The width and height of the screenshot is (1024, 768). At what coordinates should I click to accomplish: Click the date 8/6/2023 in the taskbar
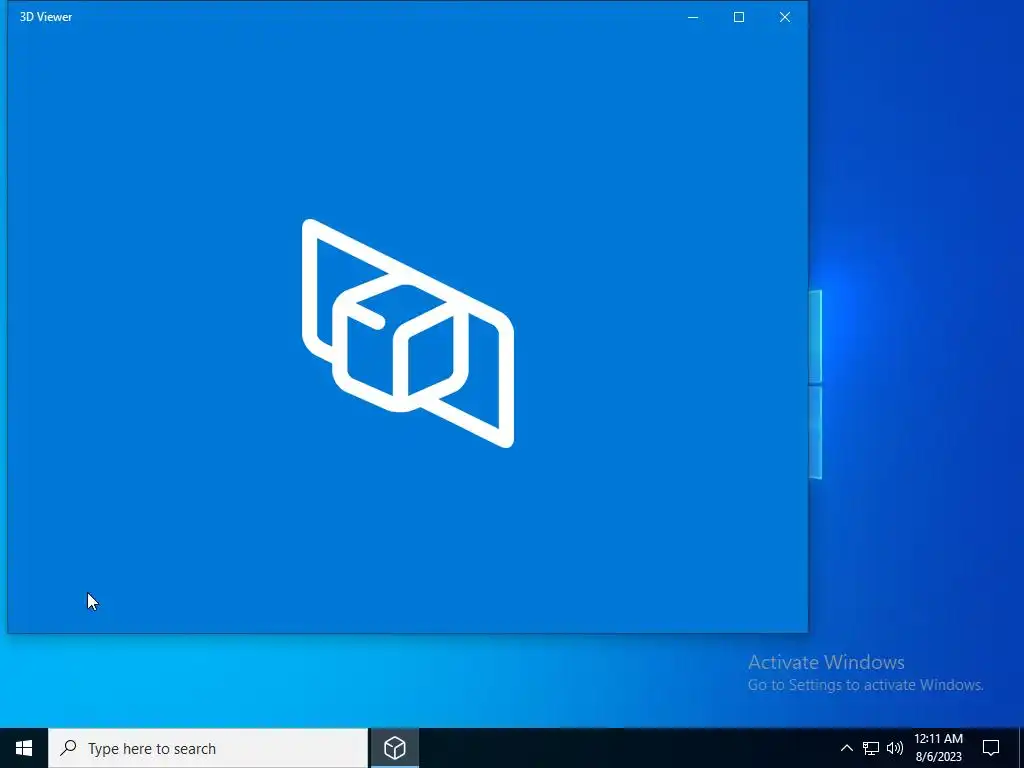tap(938, 757)
